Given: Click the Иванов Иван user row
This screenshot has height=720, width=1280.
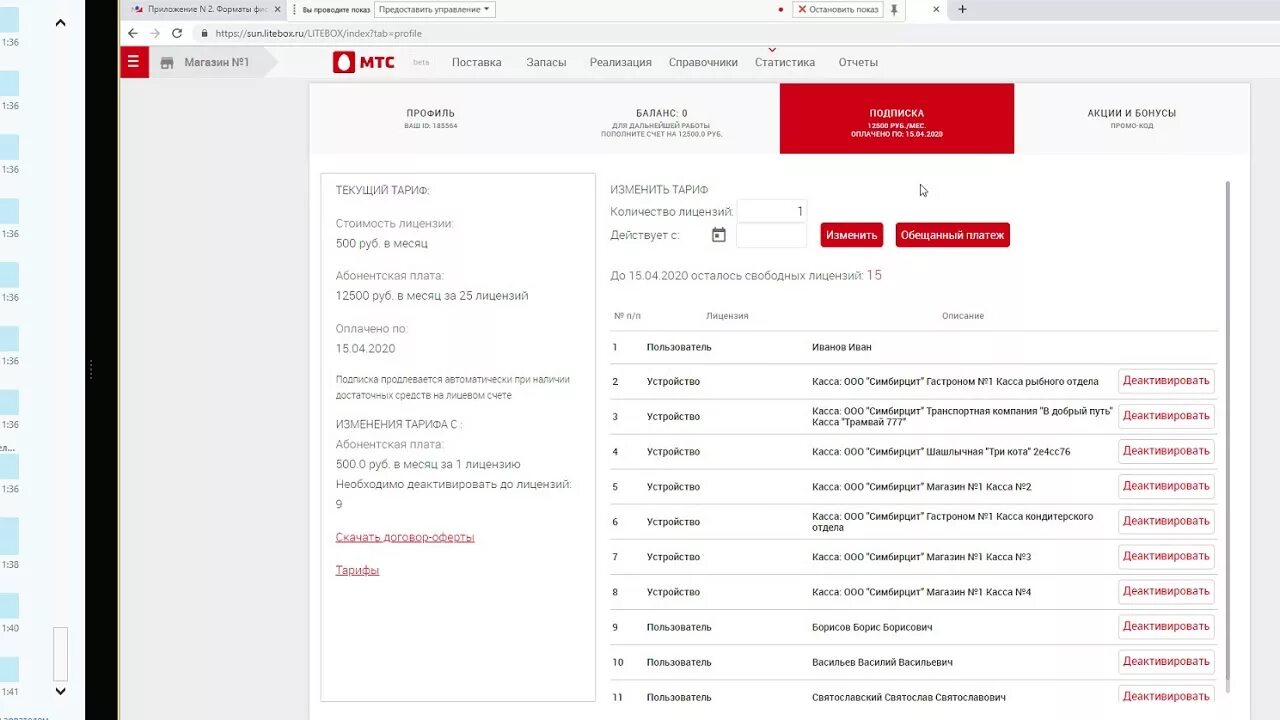Looking at the screenshot, I should 914,347.
